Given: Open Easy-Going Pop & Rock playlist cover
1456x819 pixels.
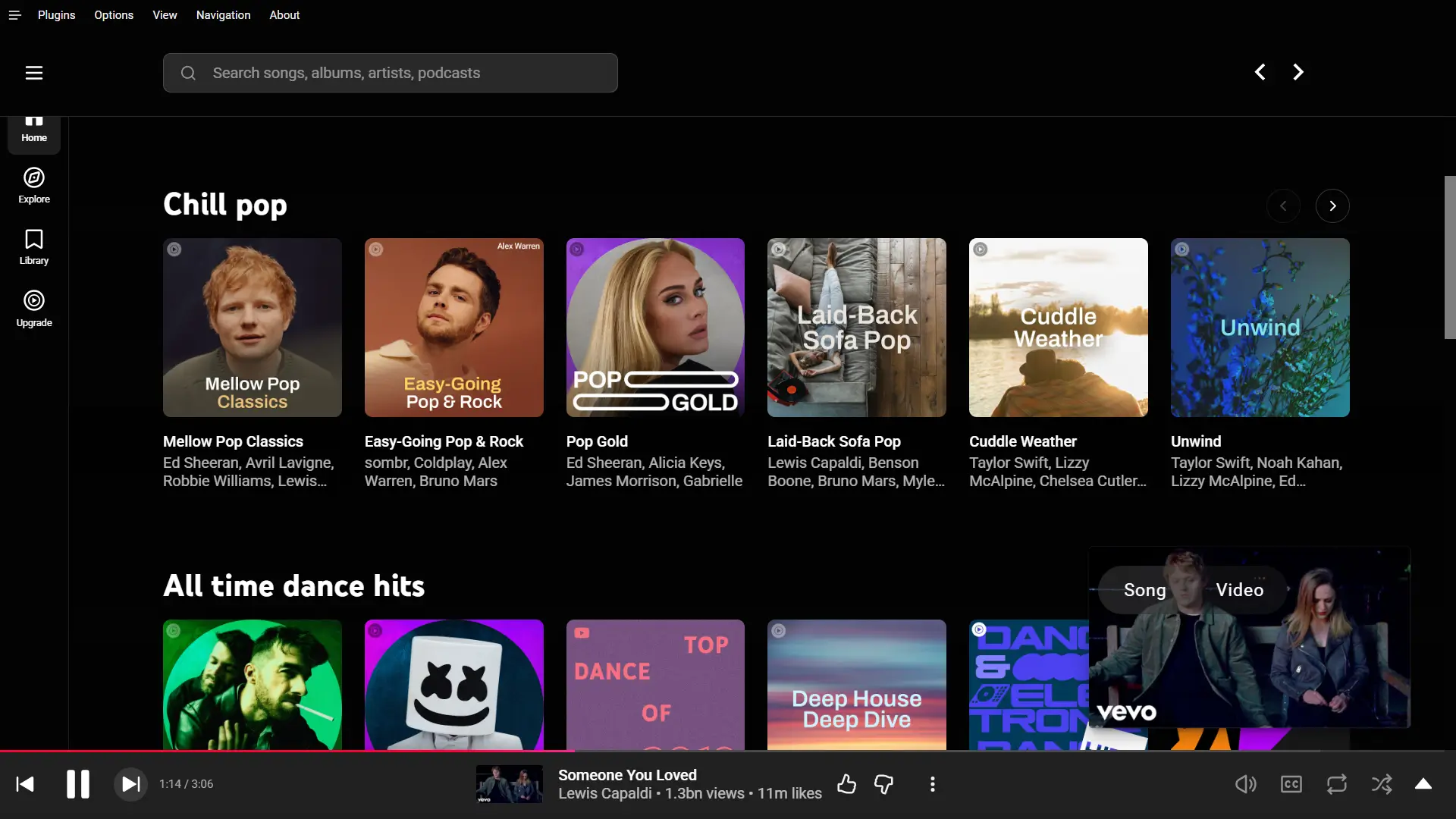Looking at the screenshot, I should [x=454, y=328].
